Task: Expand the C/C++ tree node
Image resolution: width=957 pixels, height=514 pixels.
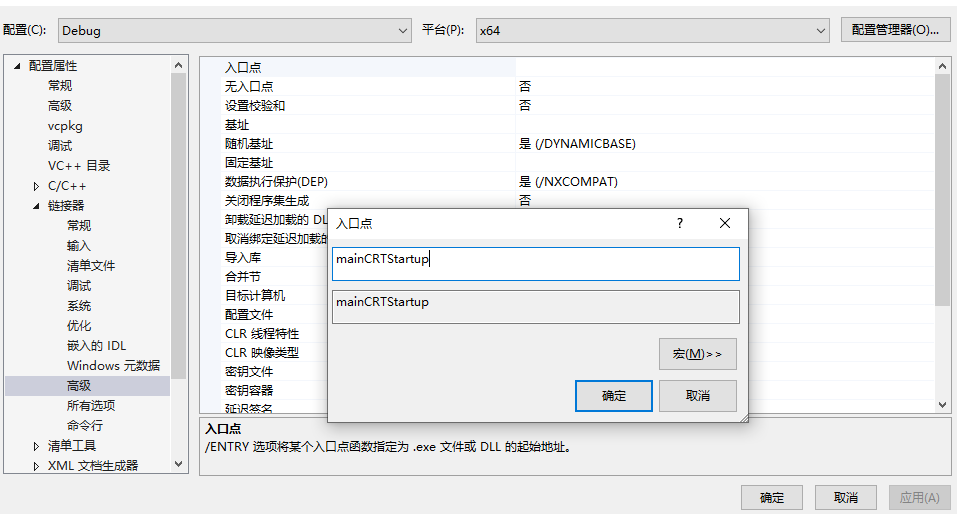Action: [36, 186]
